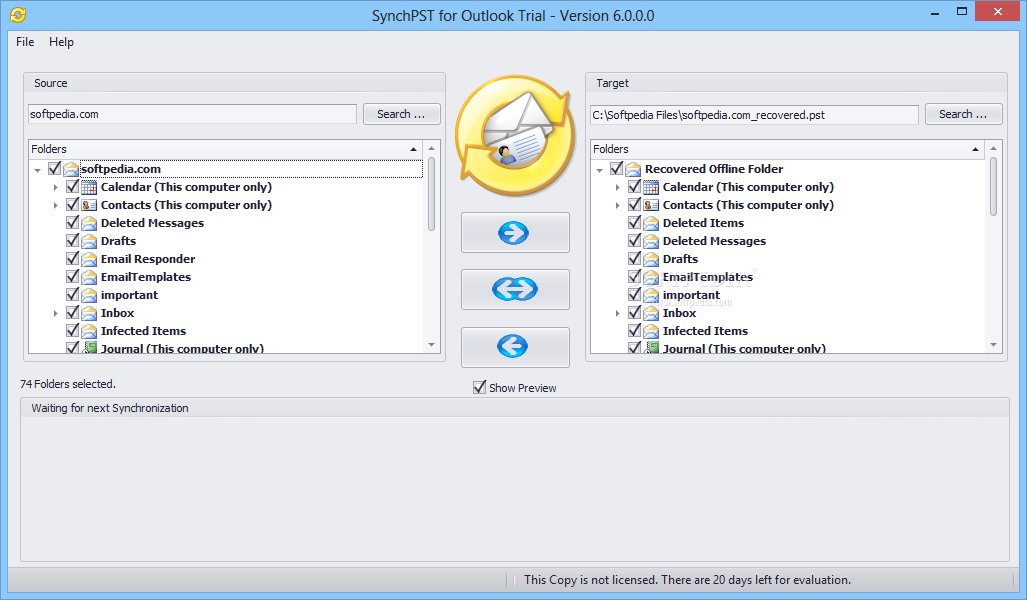Screen dimensions: 1027x600
Task: Click the source-to-target right arrow sync button
Action: click(x=515, y=233)
